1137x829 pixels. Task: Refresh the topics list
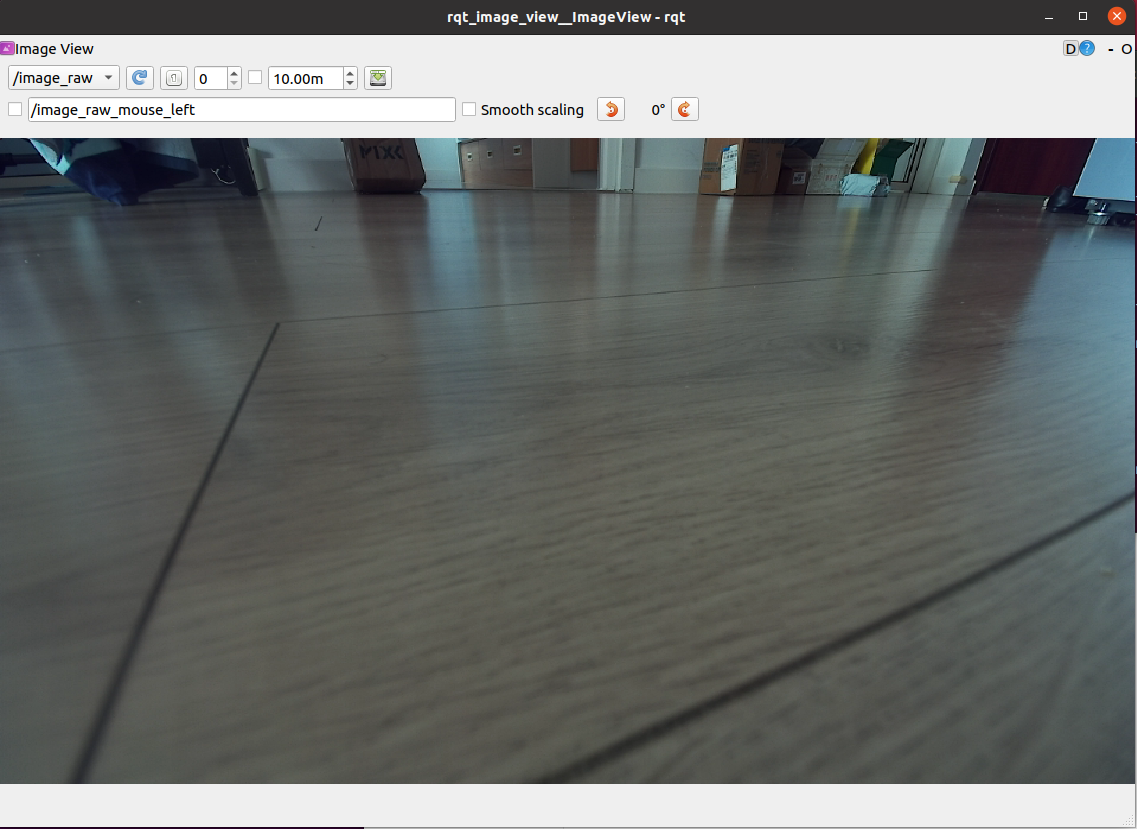140,78
